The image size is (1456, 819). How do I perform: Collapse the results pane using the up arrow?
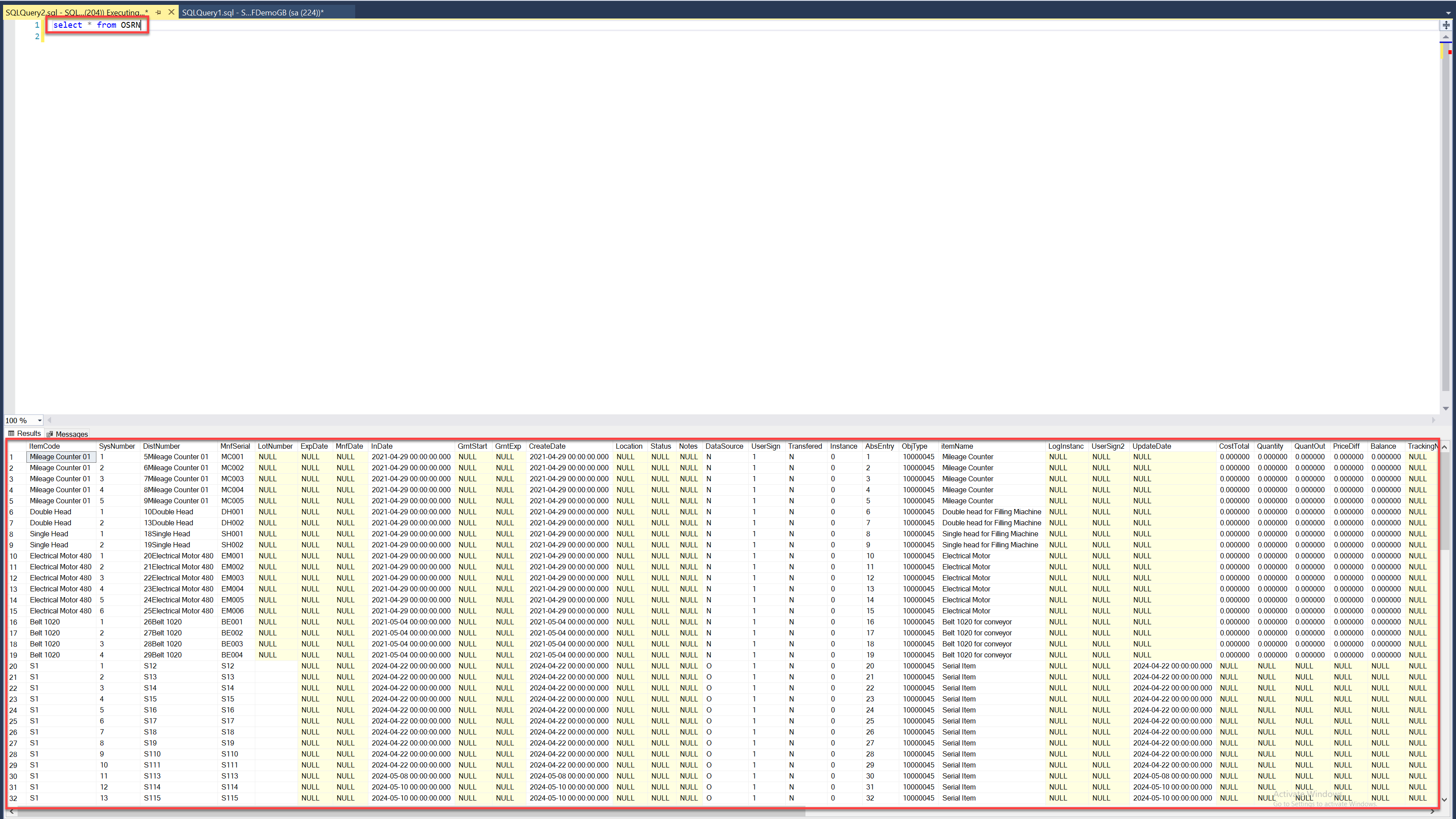pos(1445,447)
